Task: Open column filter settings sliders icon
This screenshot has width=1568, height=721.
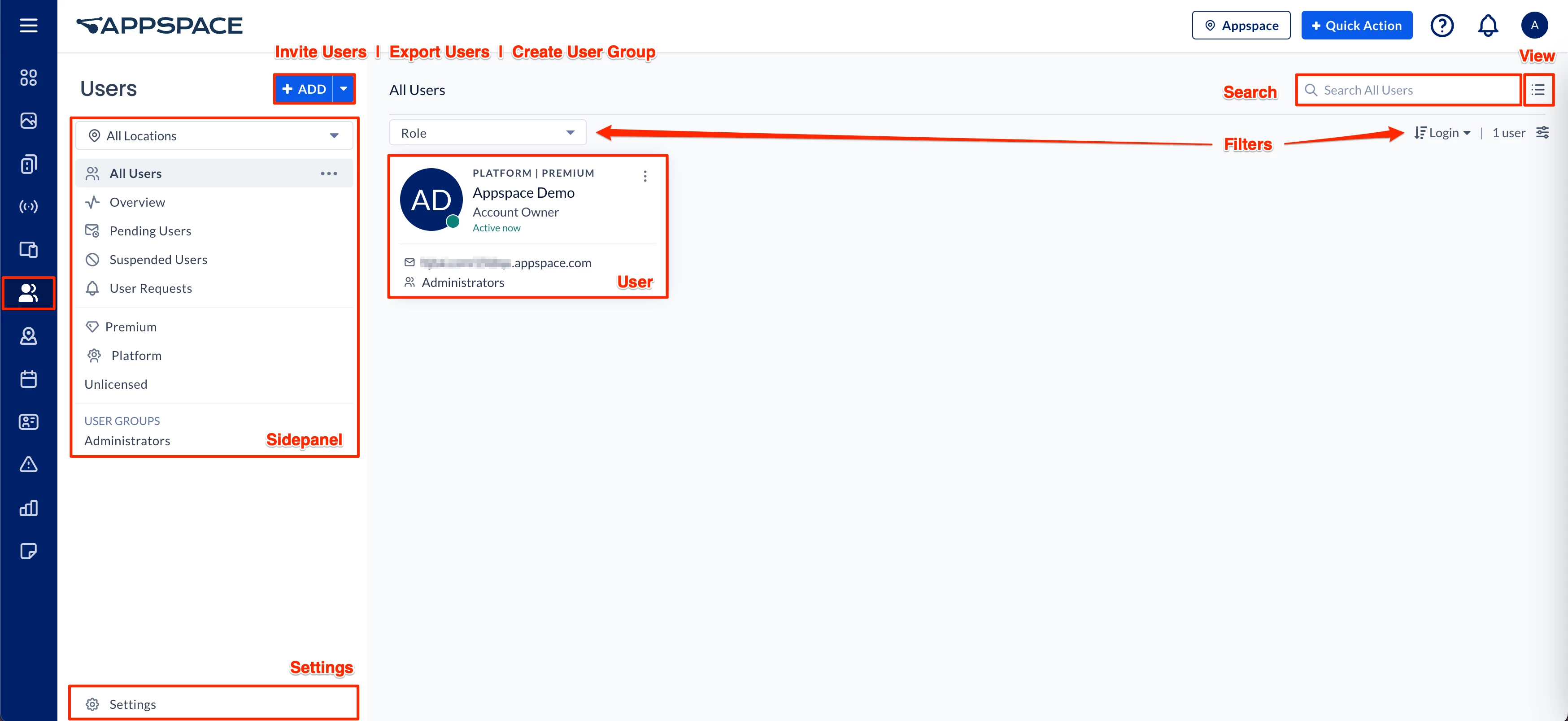Action: [x=1542, y=133]
